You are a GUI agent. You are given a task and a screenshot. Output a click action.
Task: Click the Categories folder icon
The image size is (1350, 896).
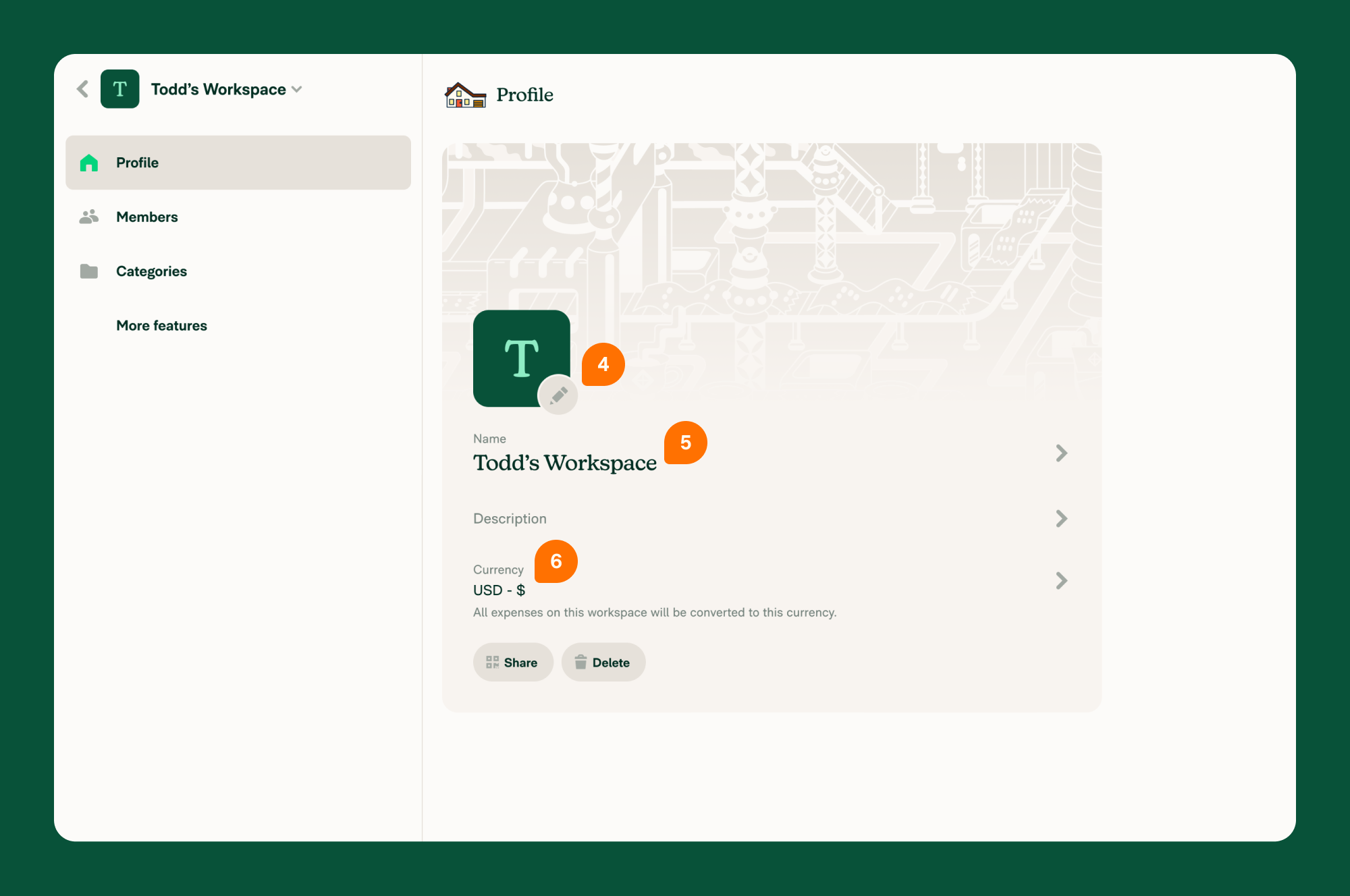click(x=89, y=271)
